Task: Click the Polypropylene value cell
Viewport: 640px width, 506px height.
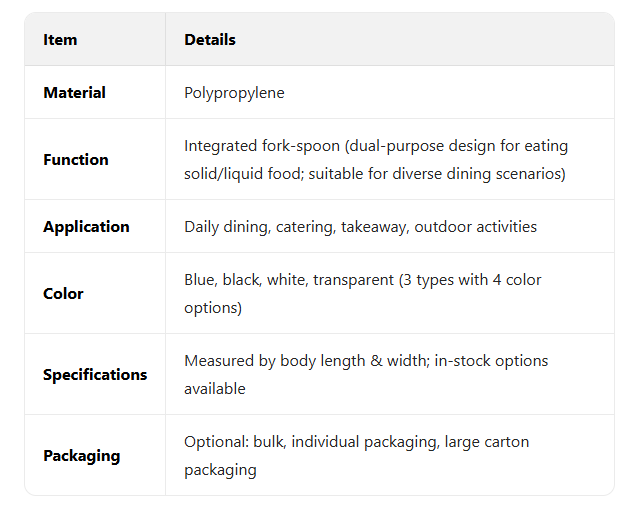Action: click(234, 93)
